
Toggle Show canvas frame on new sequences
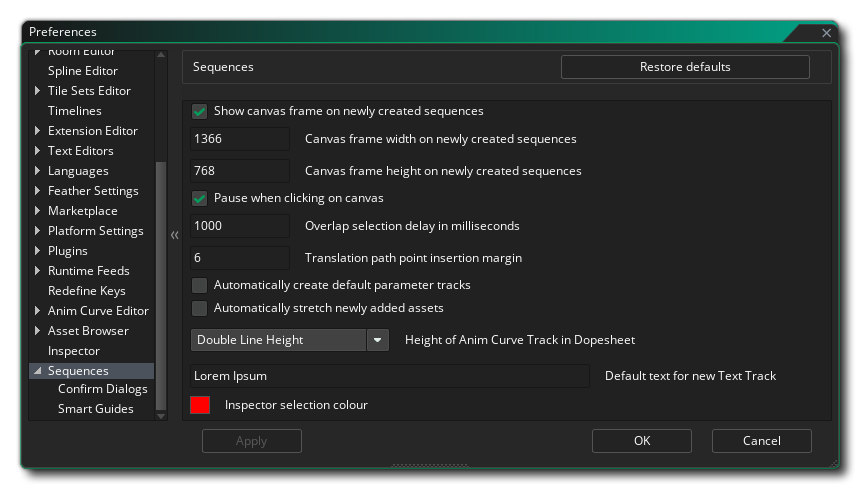[x=200, y=111]
